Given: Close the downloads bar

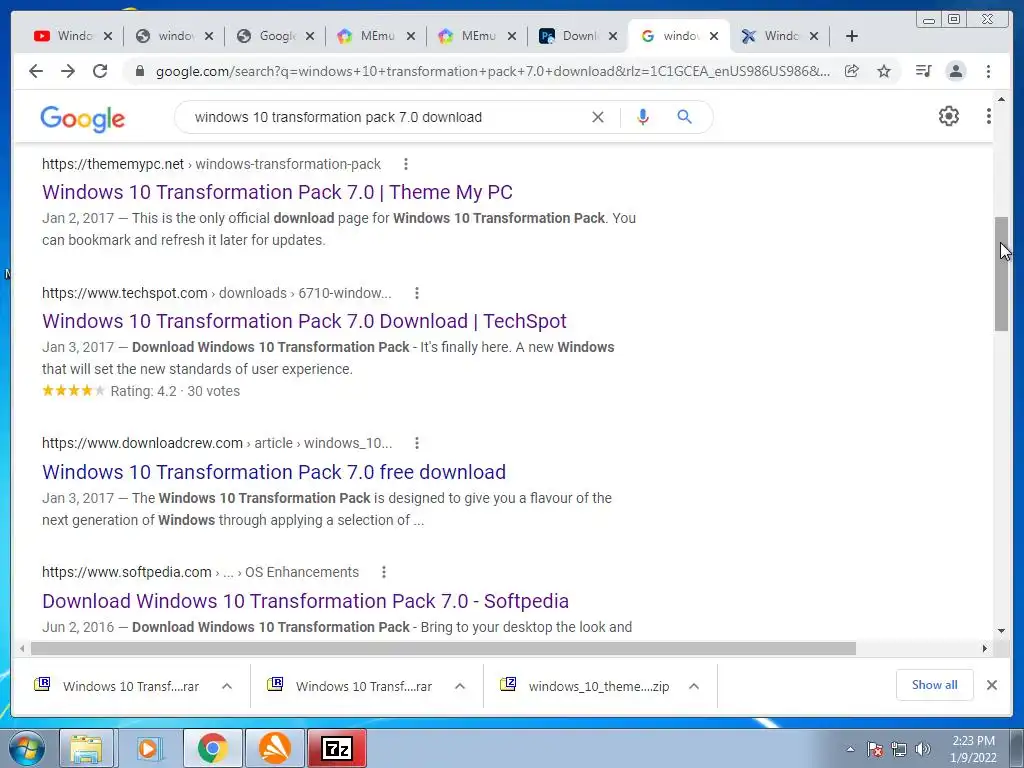Looking at the screenshot, I should [x=991, y=685].
